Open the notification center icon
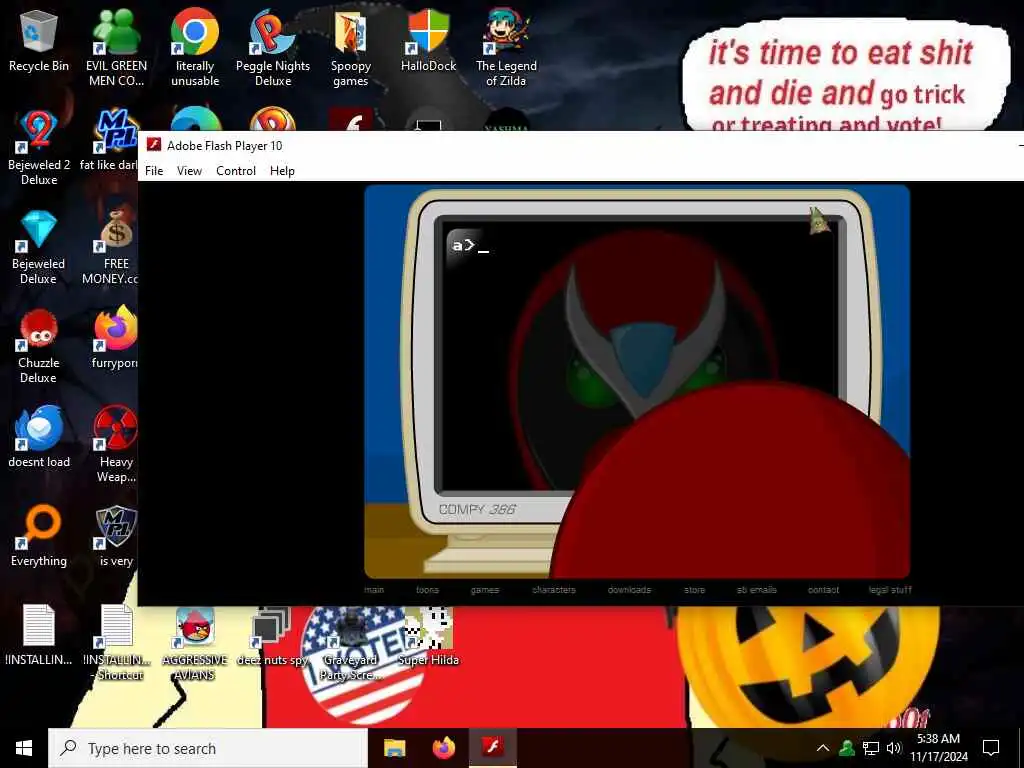Viewport: 1024px width, 768px height. click(x=991, y=748)
